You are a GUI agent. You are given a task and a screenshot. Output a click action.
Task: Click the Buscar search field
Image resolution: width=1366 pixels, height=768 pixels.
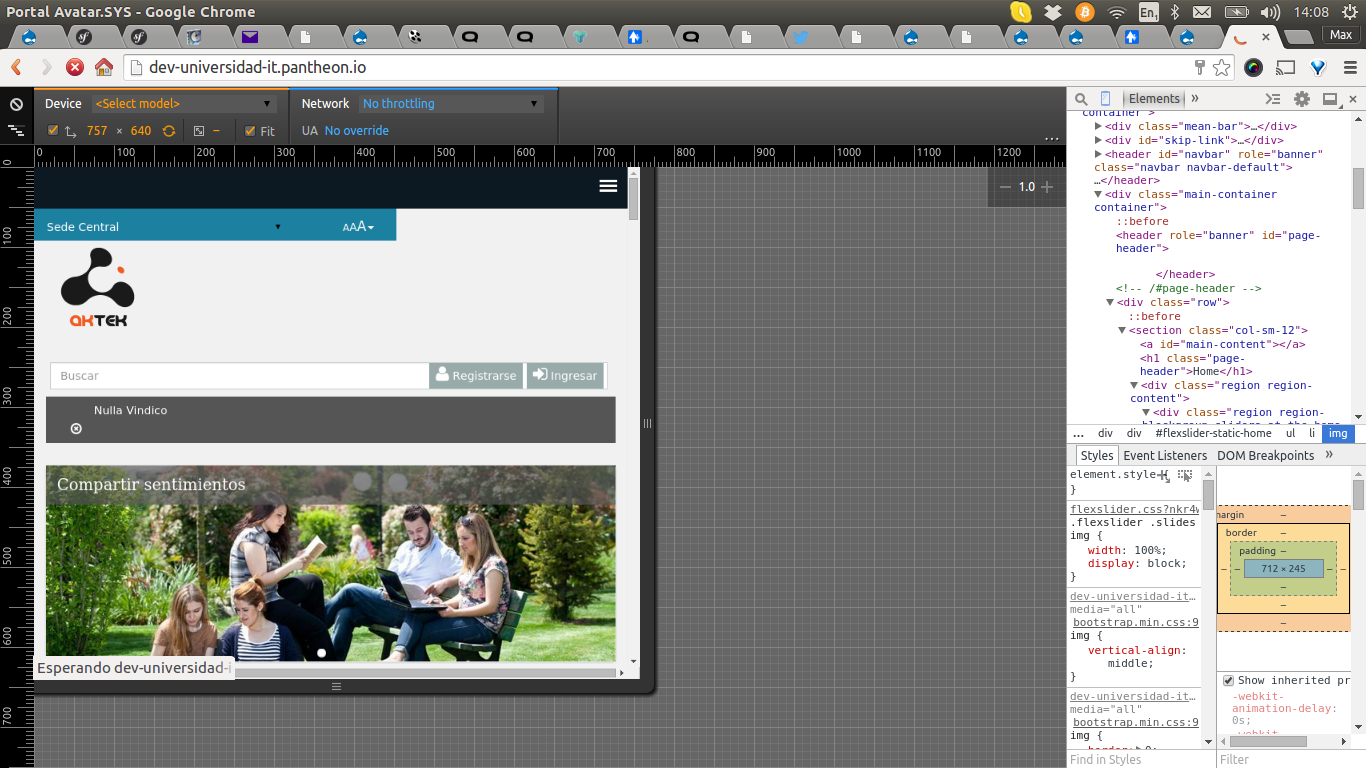tap(240, 376)
